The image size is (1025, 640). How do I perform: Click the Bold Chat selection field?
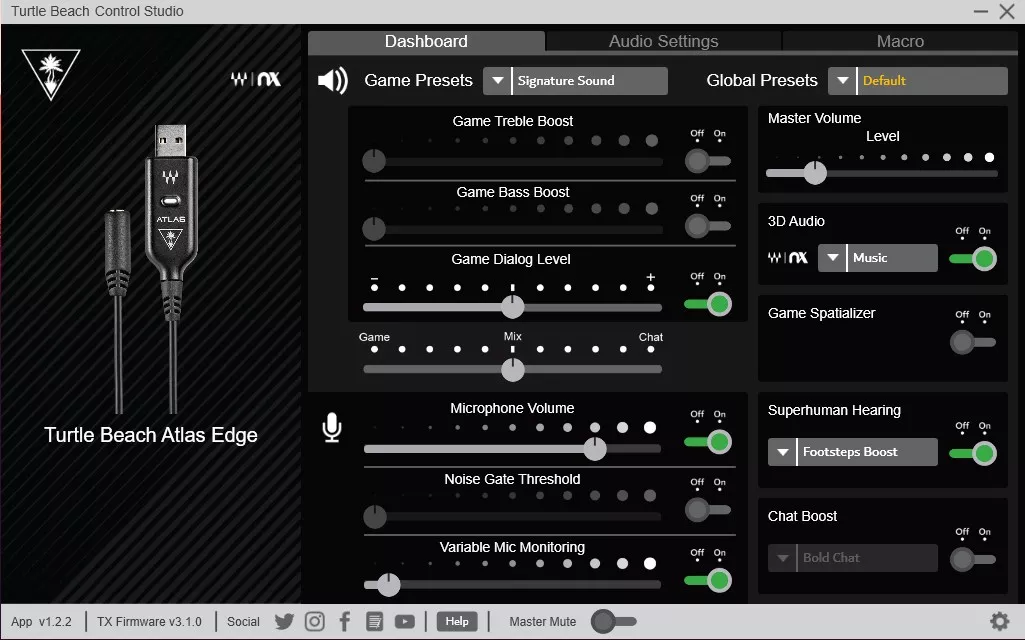868,558
